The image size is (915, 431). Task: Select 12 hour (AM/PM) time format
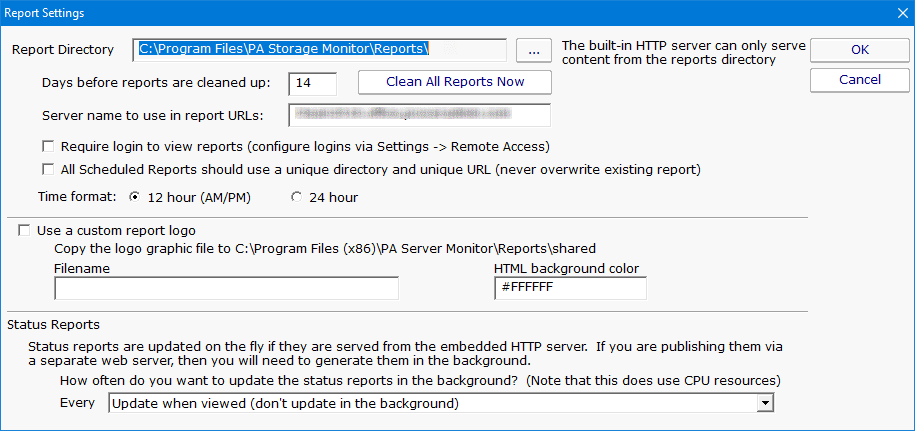135,197
